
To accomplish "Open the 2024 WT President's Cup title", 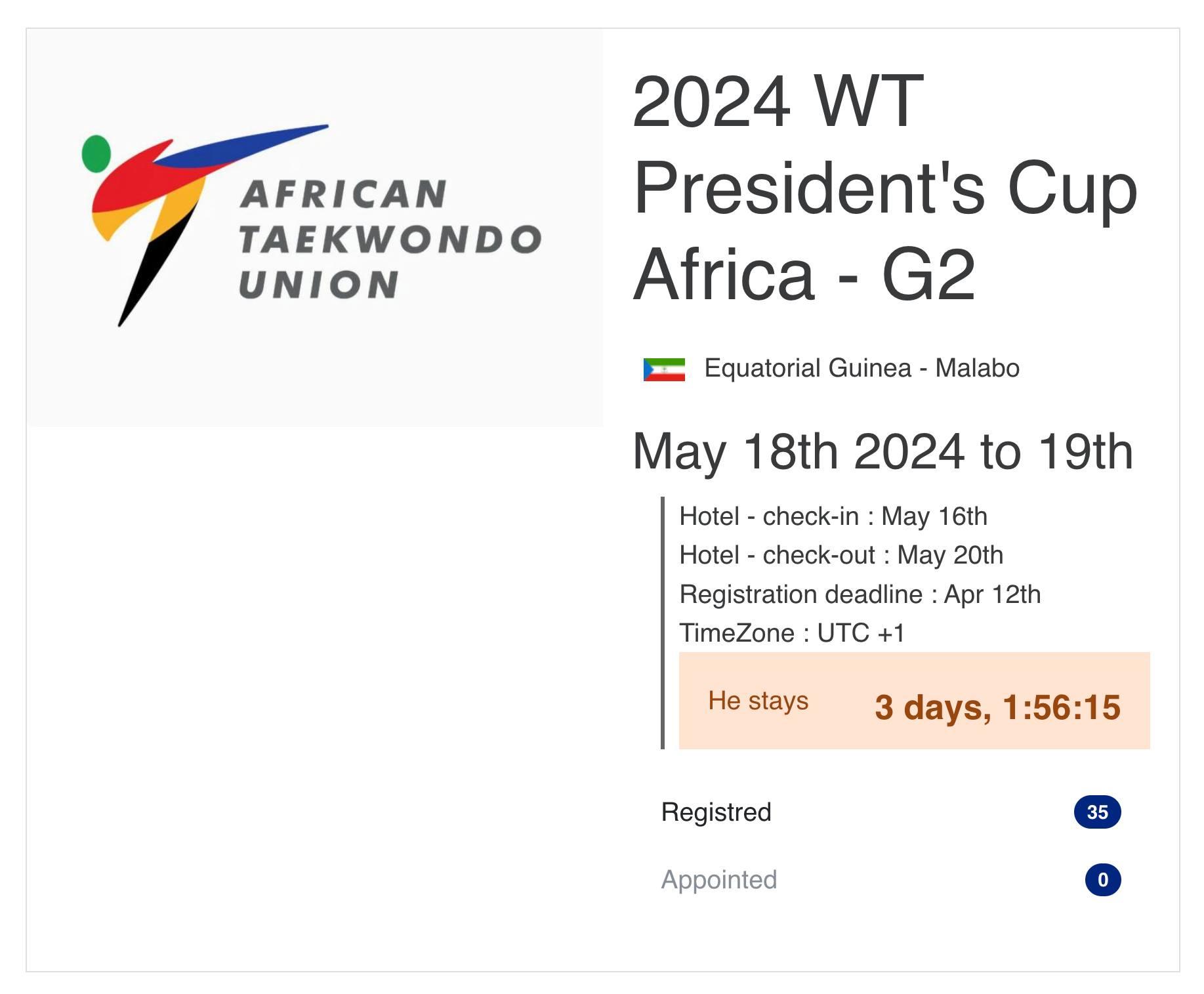I will (885, 188).
